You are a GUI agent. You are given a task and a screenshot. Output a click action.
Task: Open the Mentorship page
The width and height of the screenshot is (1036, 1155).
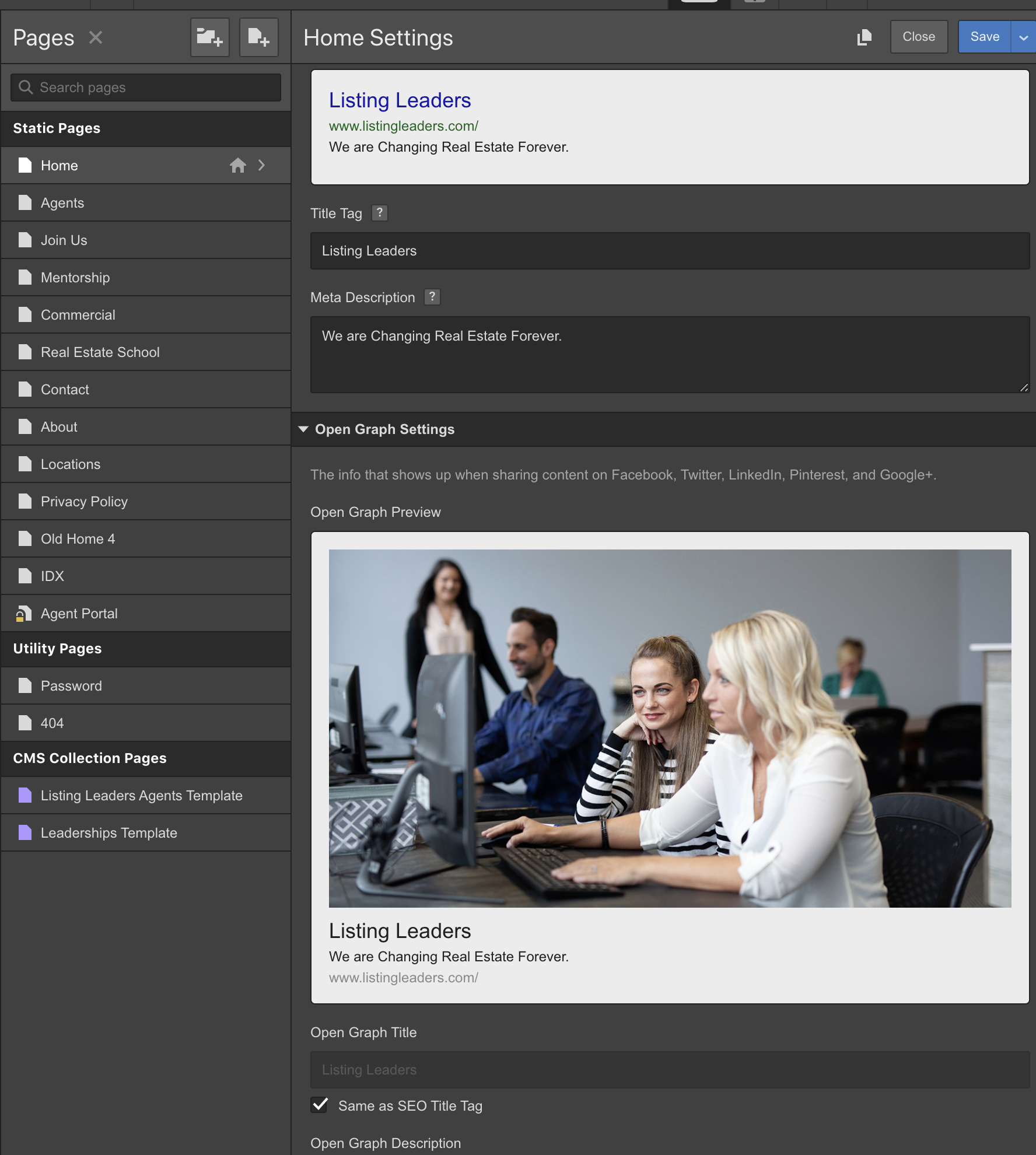pyautogui.click(x=146, y=278)
